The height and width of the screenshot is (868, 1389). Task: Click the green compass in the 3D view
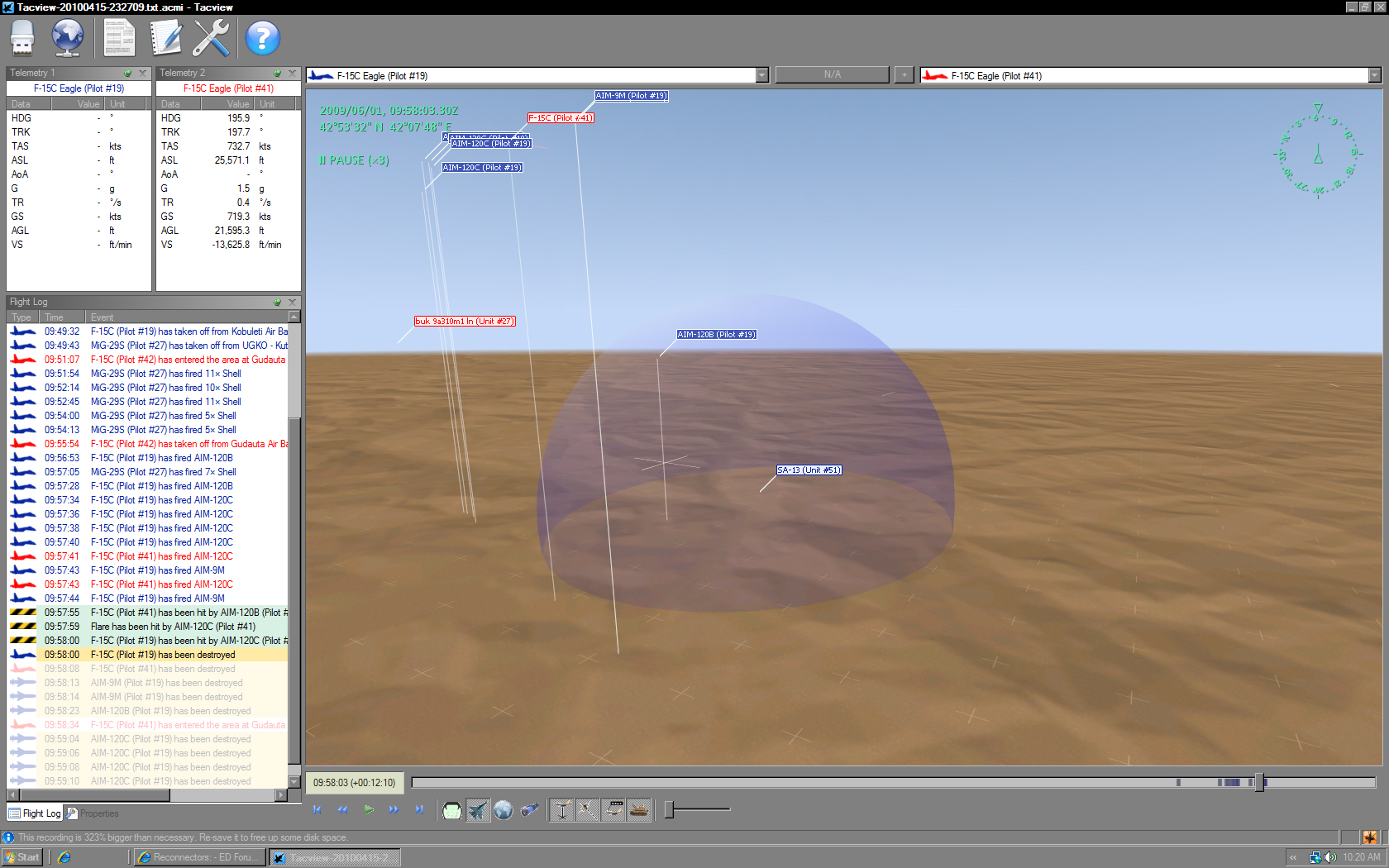pyautogui.click(x=1318, y=151)
